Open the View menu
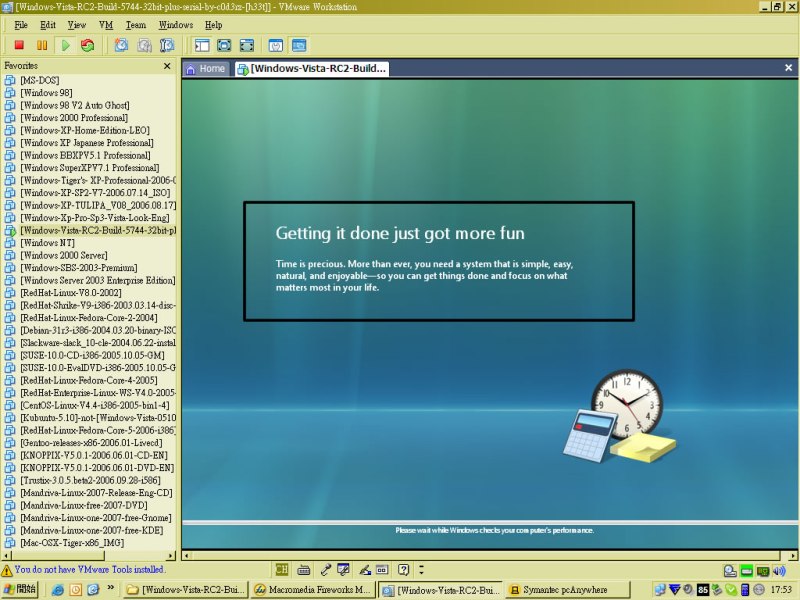 point(77,25)
